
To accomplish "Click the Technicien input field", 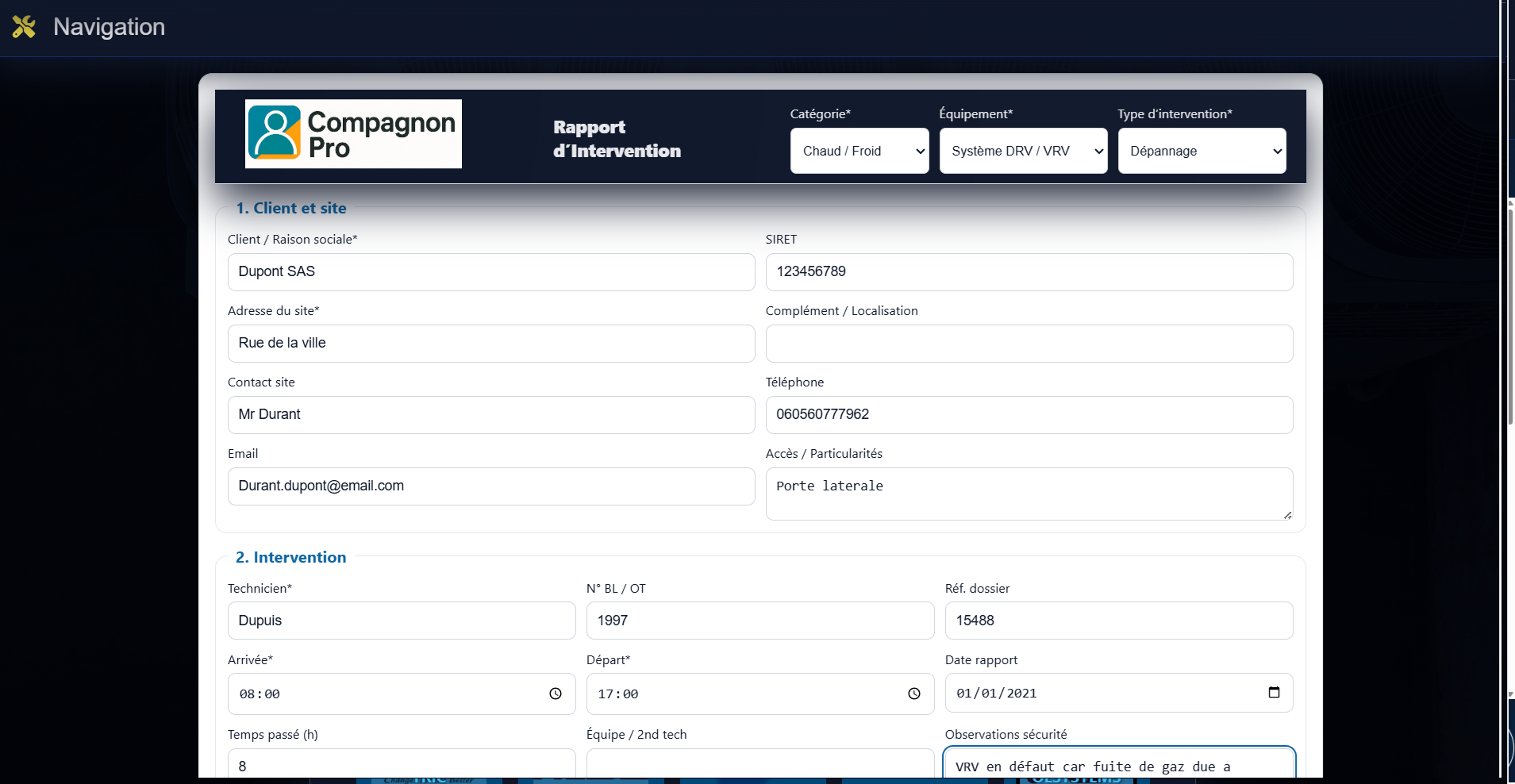I will 402,621.
